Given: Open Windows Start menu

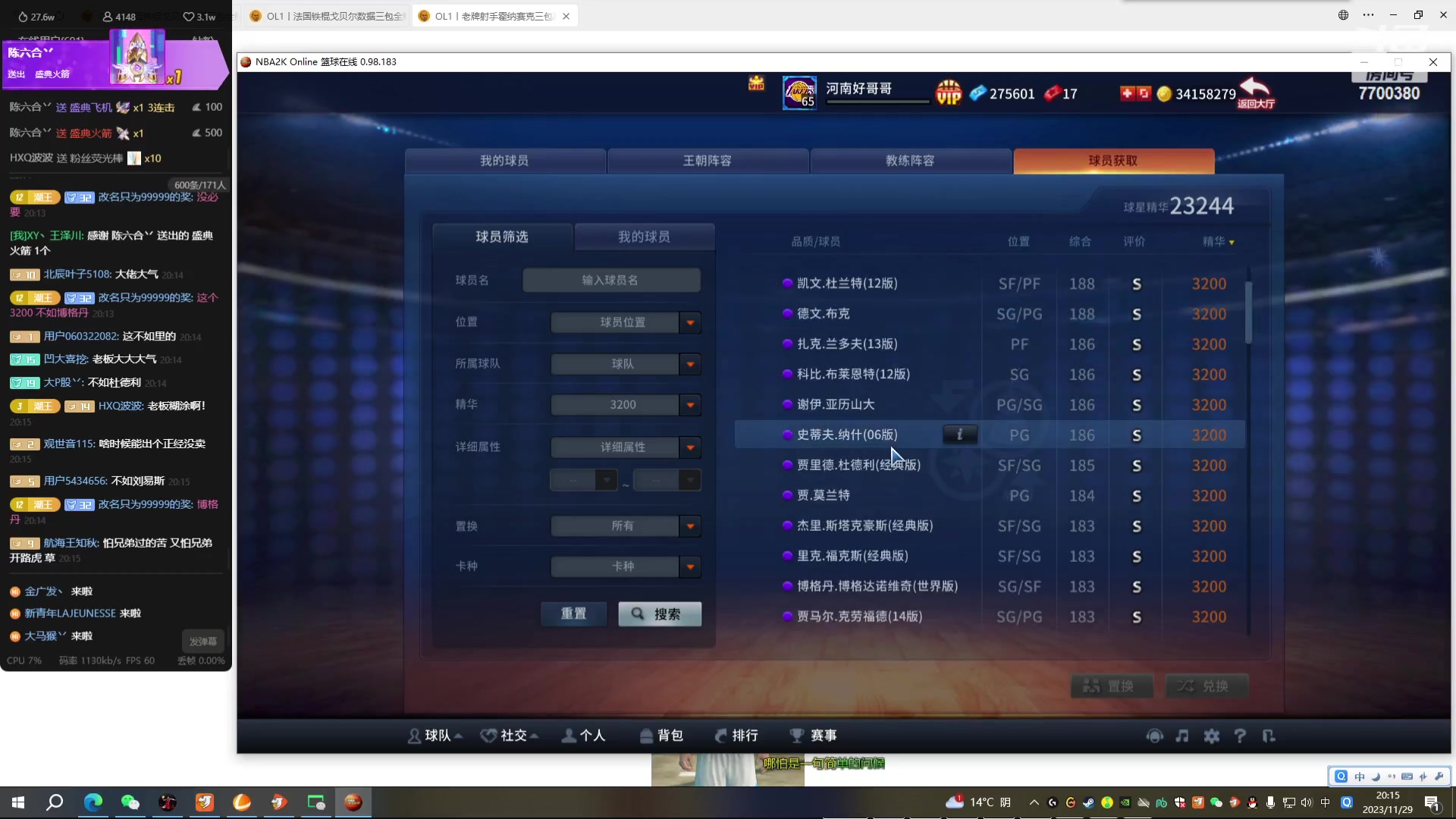Looking at the screenshot, I should pyautogui.click(x=18, y=802).
